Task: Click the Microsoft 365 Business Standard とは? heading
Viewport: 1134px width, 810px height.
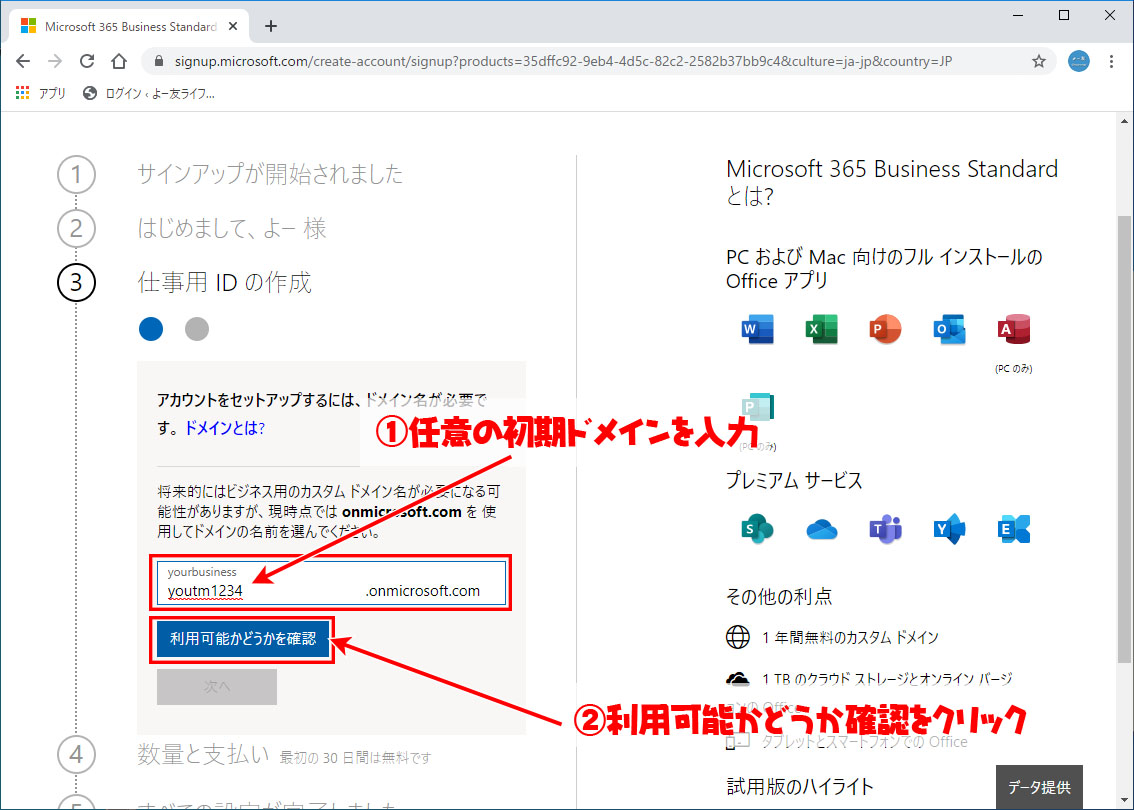Action: 892,182
